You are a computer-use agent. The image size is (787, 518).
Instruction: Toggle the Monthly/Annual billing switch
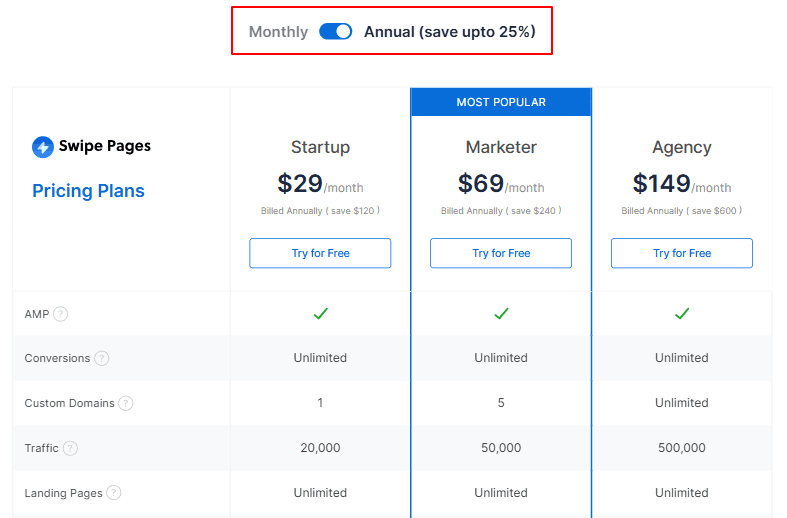click(336, 32)
